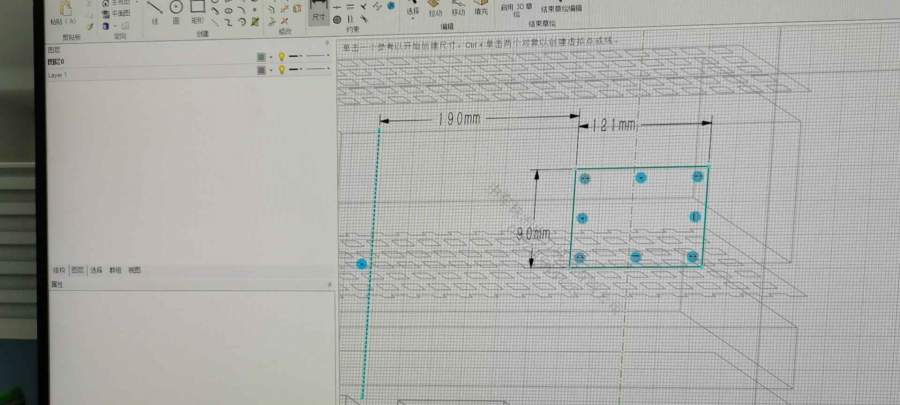This screenshot has width=900, height=405.
Task: Select the spline sketch tool
Action: 227,22
